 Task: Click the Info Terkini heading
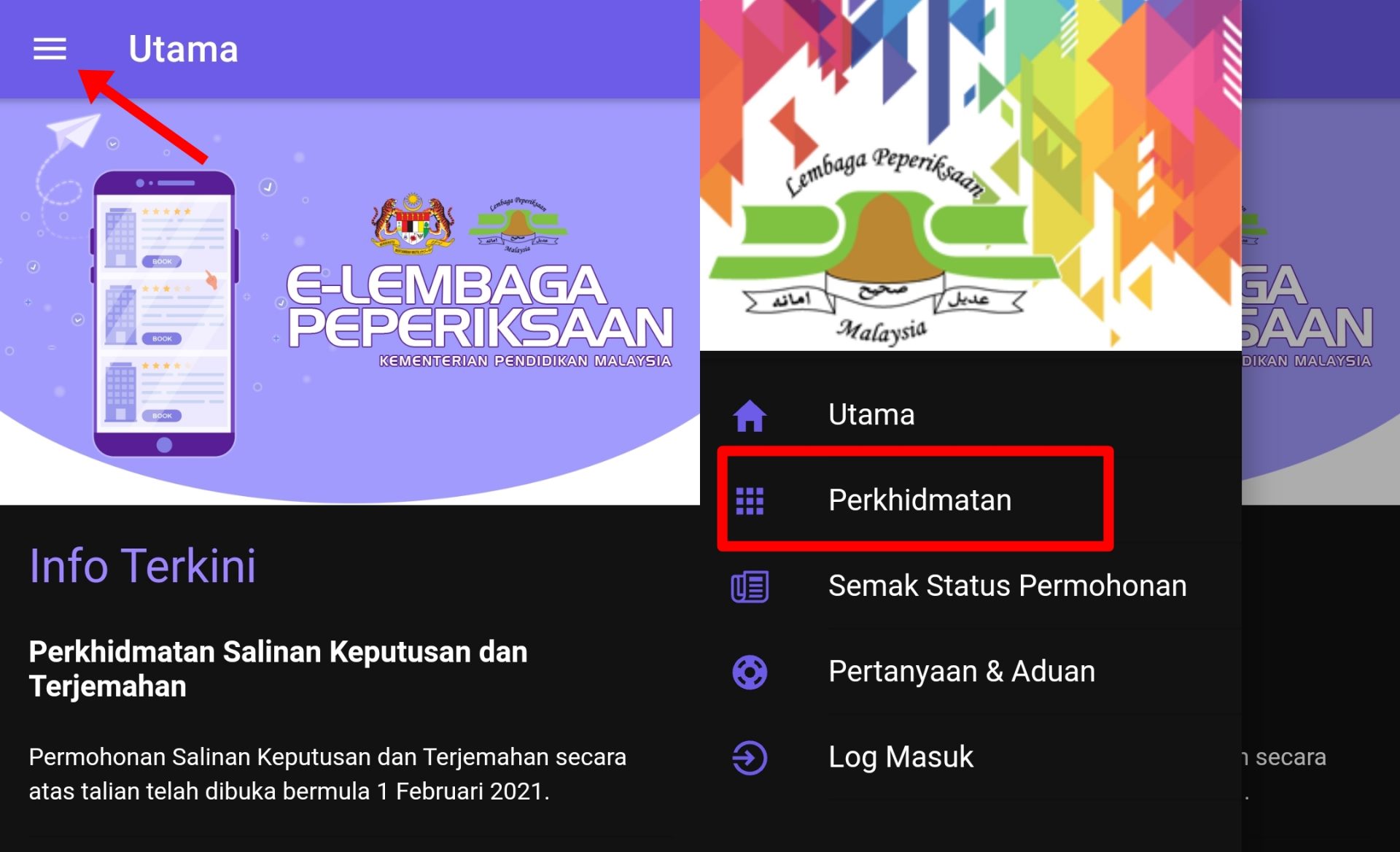[x=142, y=565]
